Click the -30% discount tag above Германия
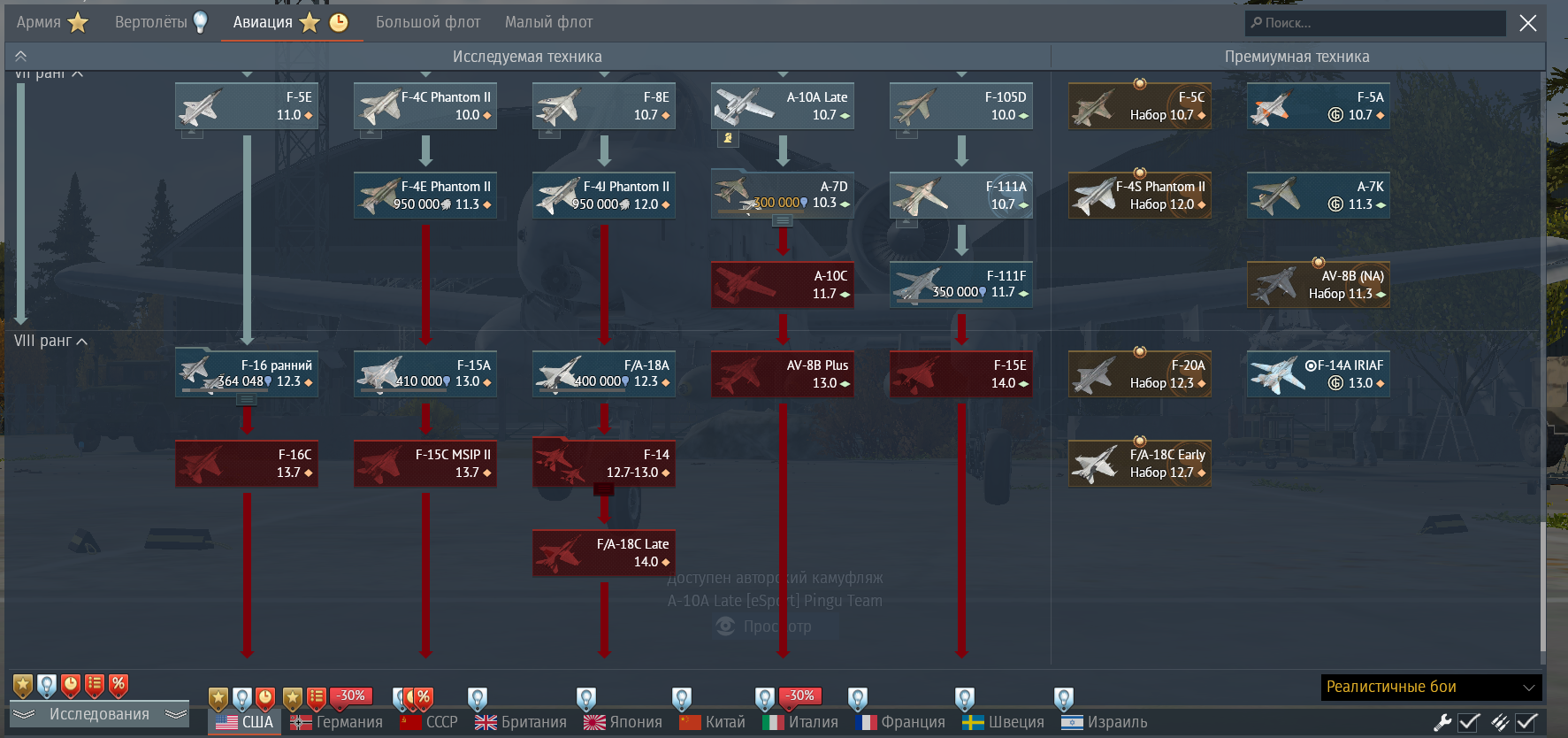 tap(351, 696)
